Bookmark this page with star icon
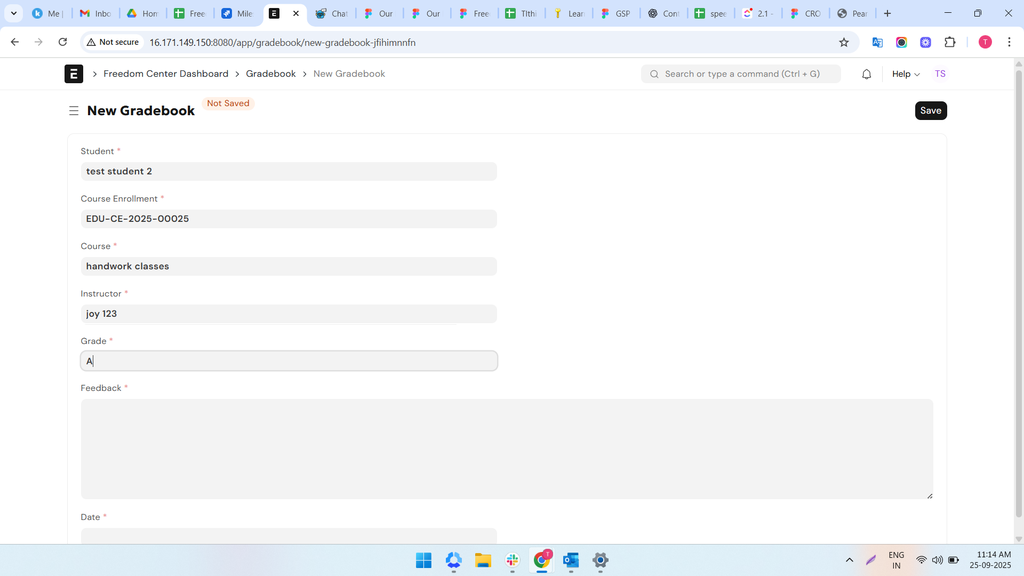 point(844,43)
